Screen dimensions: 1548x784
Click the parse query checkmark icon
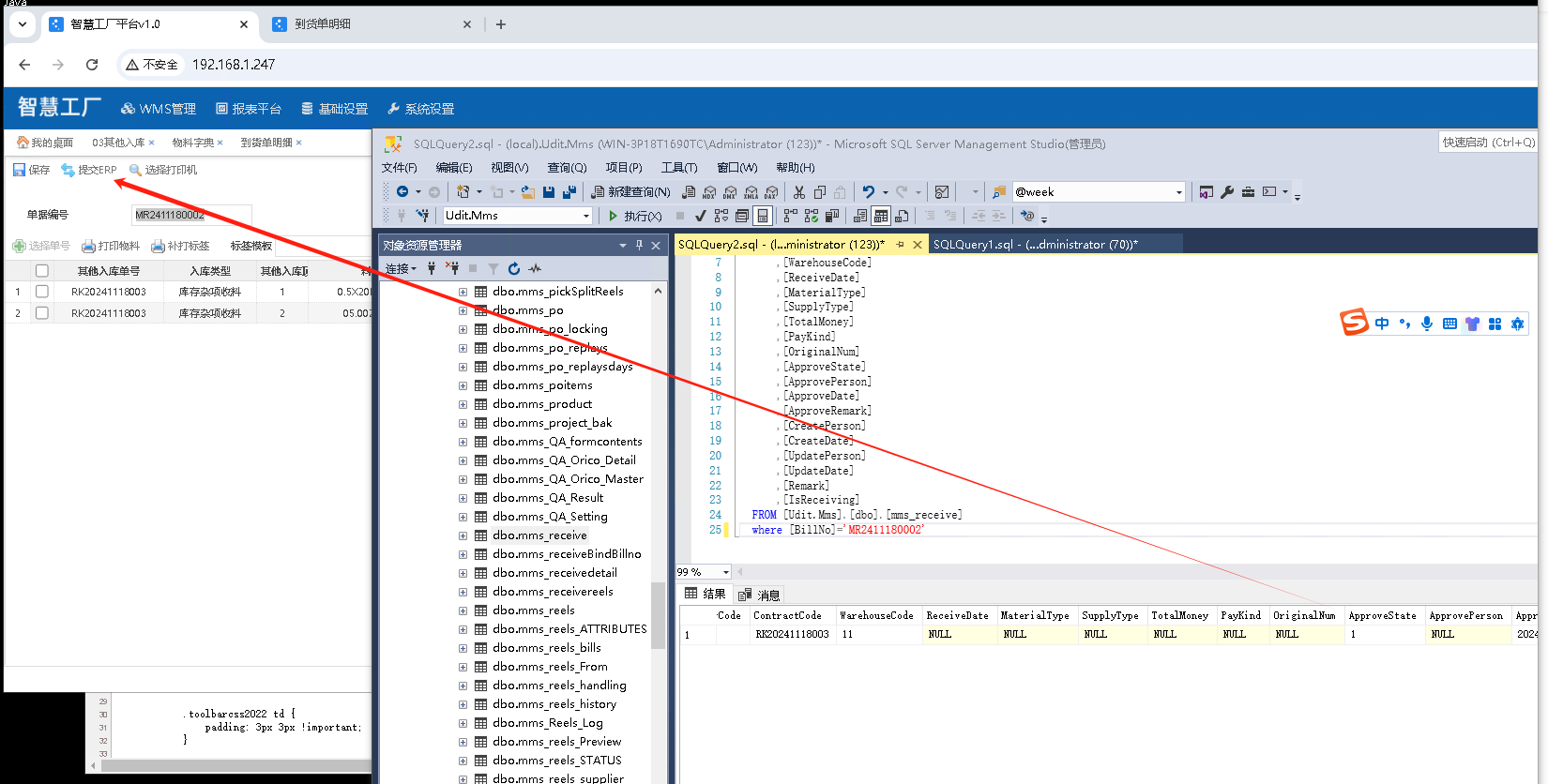point(700,216)
